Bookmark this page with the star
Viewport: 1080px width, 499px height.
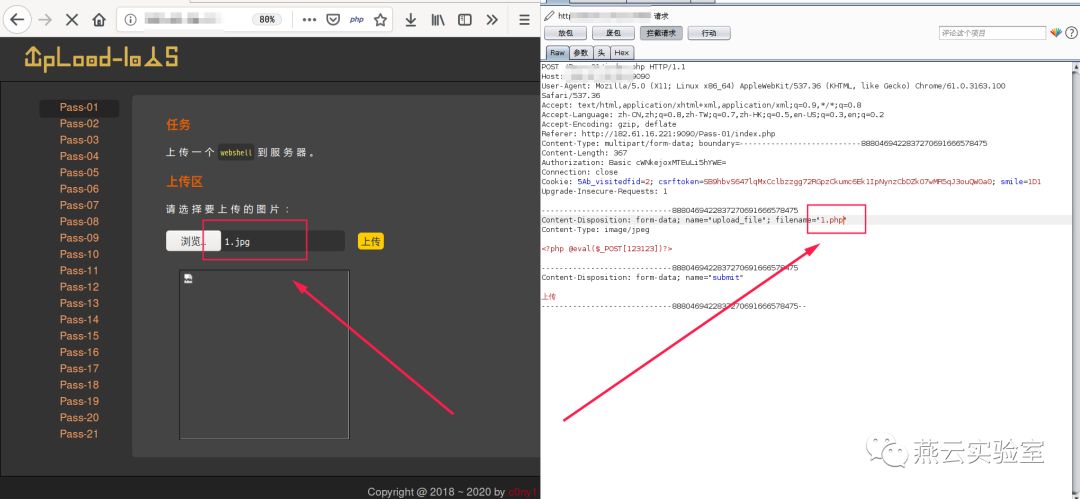[380, 19]
